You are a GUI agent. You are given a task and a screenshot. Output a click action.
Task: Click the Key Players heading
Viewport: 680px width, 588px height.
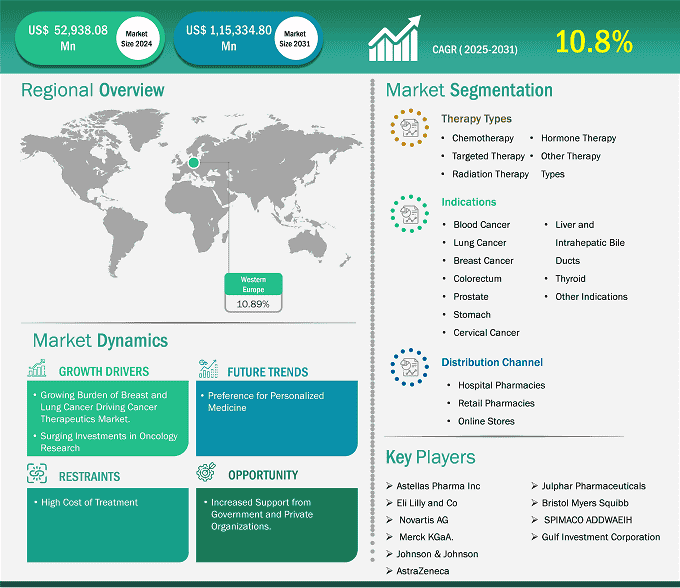tap(431, 457)
